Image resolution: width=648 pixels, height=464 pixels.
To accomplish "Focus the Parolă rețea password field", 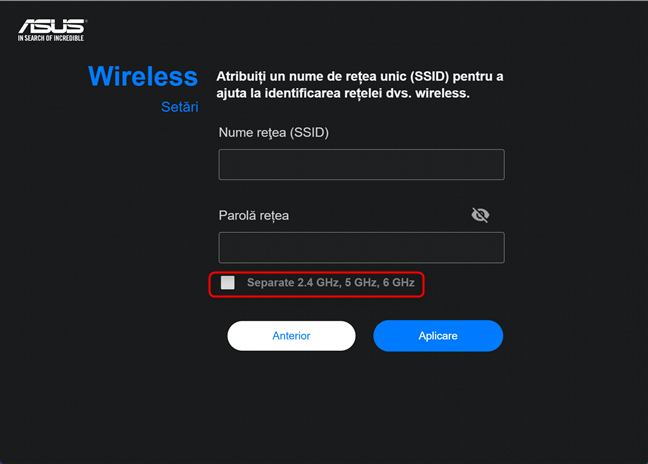I will pyautogui.click(x=361, y=247).
